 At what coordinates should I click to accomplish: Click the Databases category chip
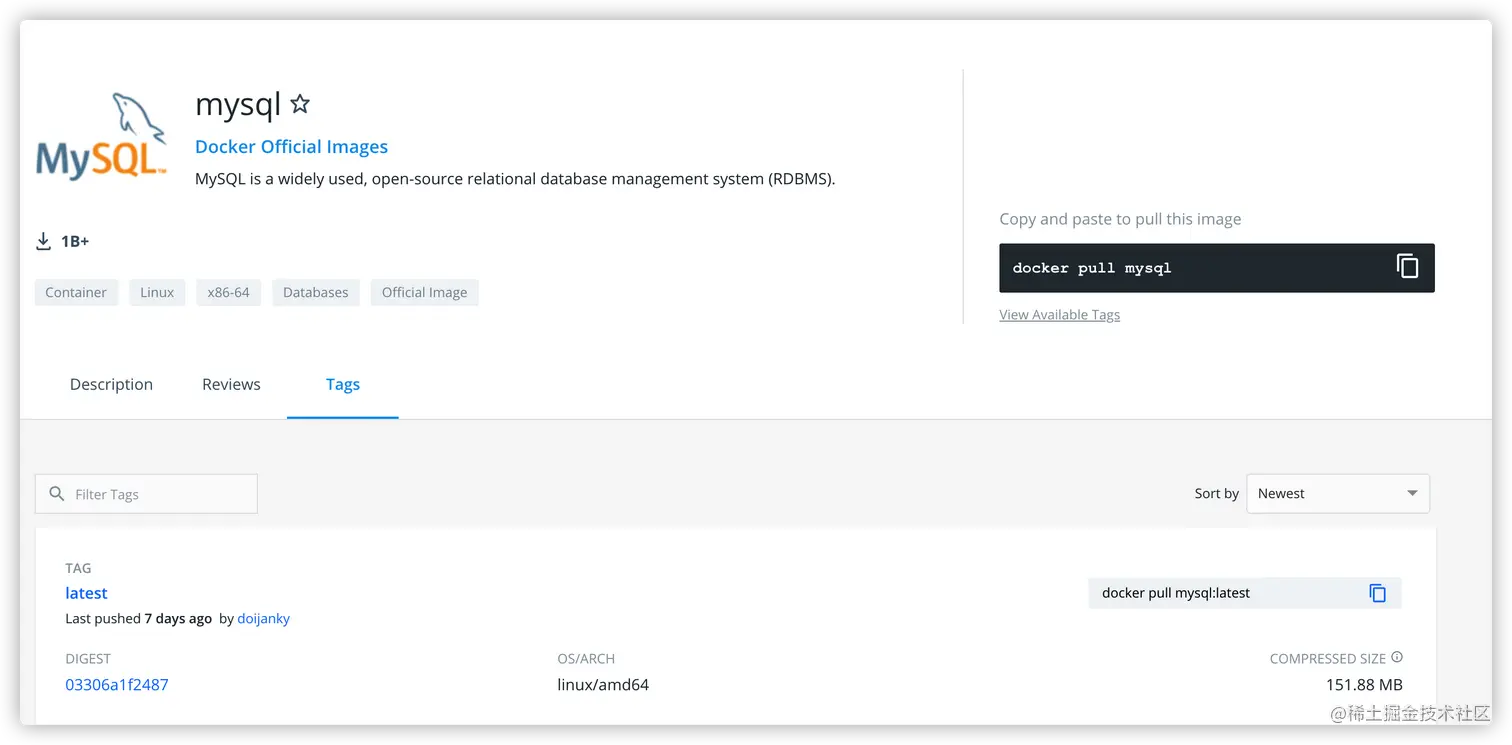click(x=315, y=293)
